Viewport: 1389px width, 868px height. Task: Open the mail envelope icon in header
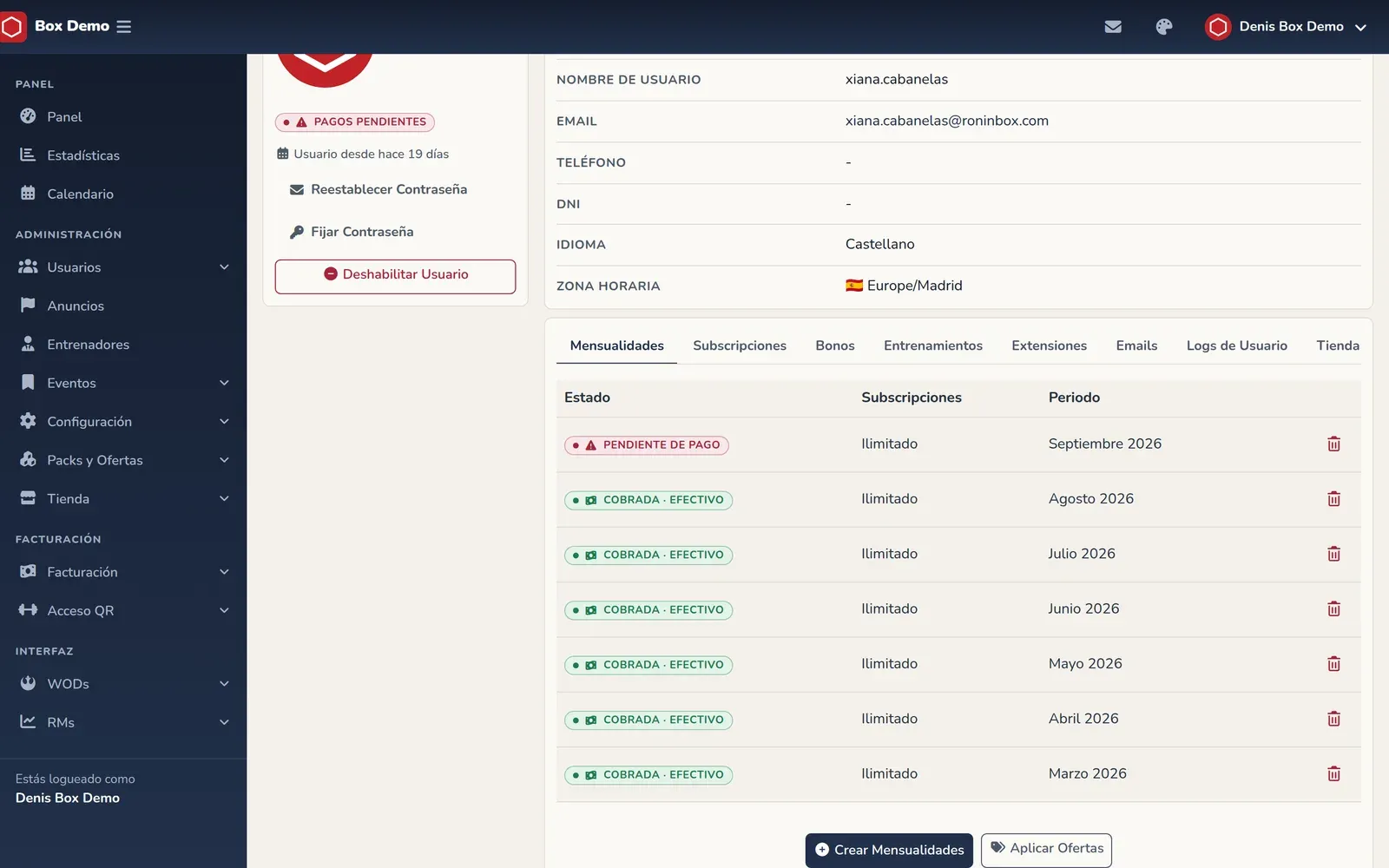(x=1113, y=27)
